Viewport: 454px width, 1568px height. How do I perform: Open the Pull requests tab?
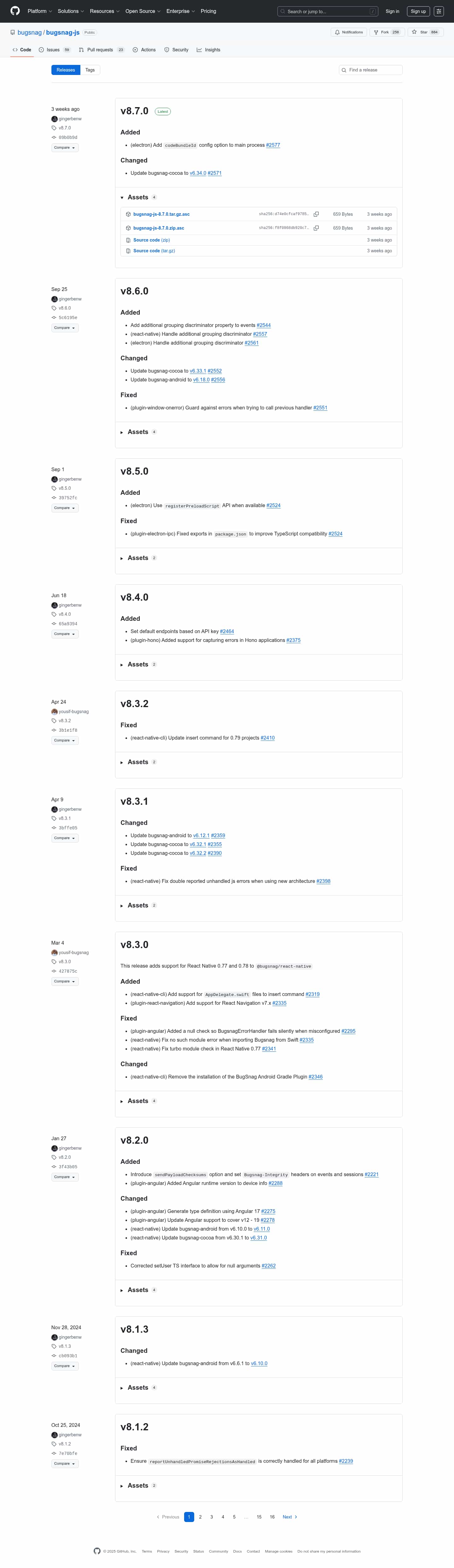coord(102,50)
